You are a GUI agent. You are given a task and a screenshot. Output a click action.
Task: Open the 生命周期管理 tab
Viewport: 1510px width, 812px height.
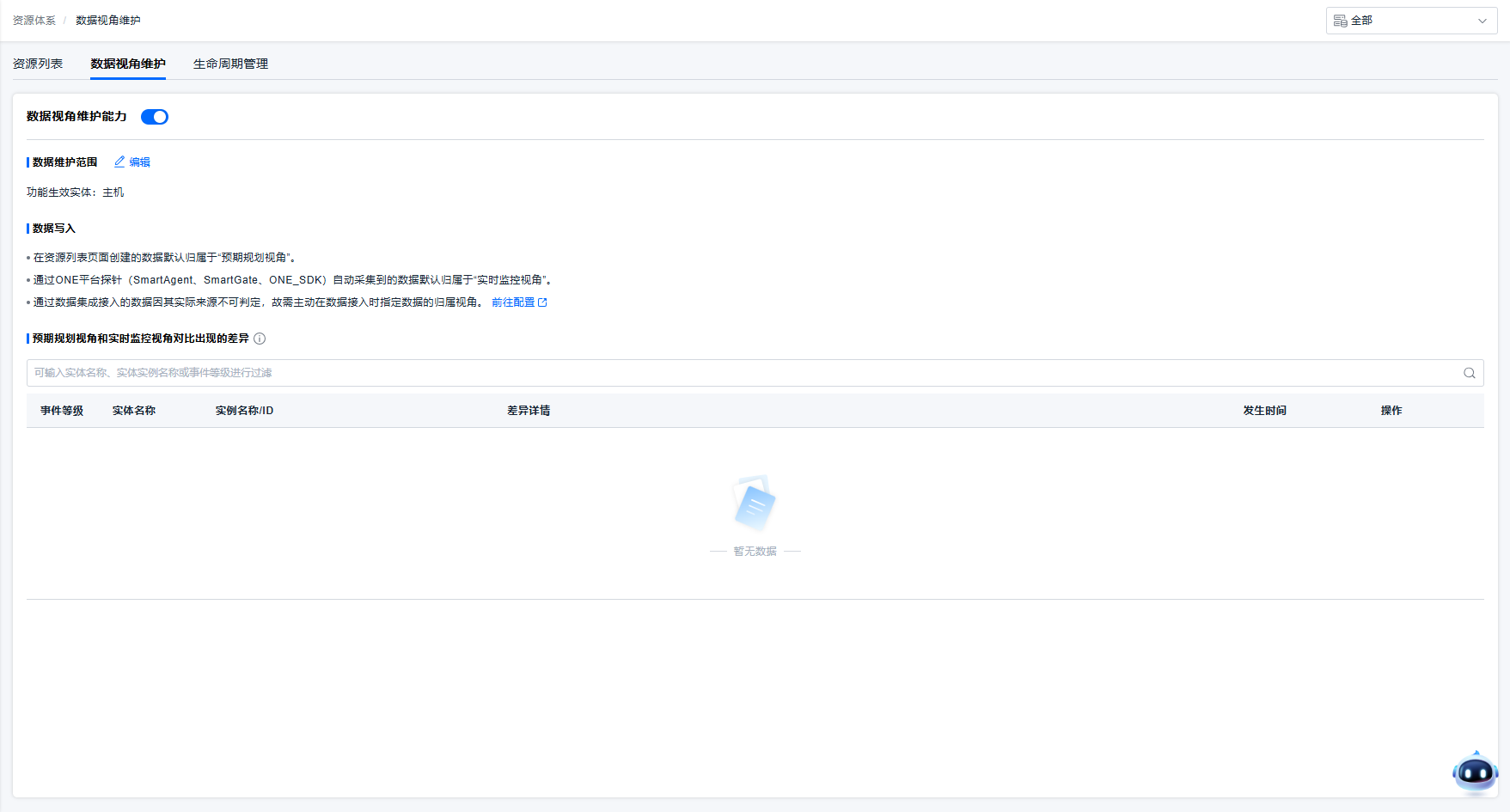(x=230, y=64)
